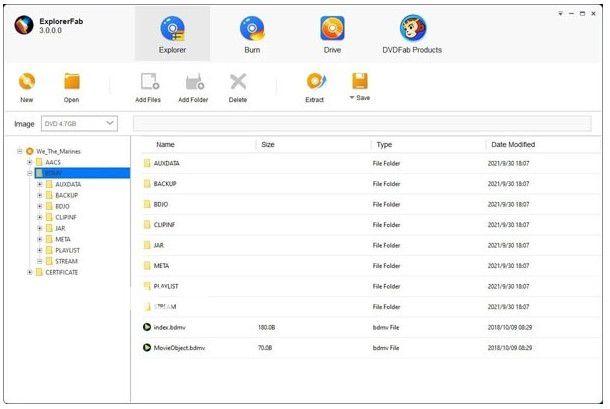610x409 pixels.
Task: Click BDJO folder icon in file list
Action: coord(147,204)
